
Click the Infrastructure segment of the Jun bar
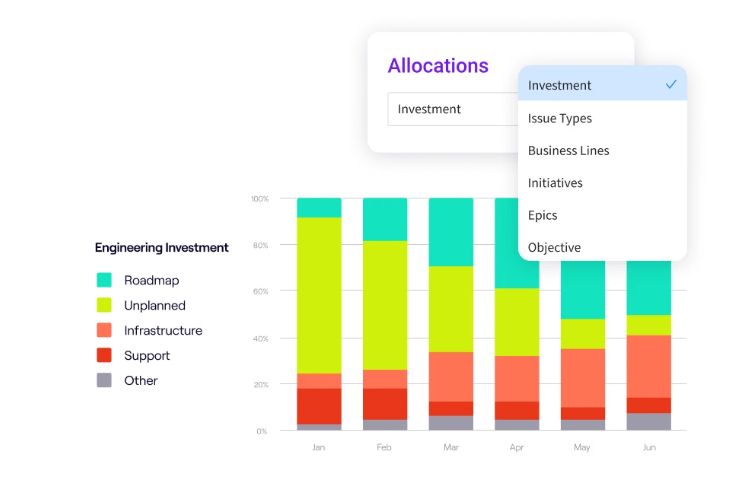pos(649,366)
